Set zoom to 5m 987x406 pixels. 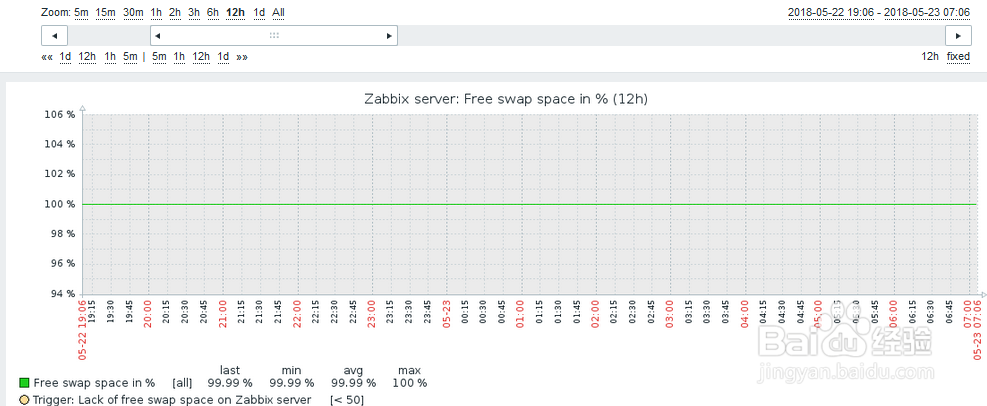coord(81,12)
